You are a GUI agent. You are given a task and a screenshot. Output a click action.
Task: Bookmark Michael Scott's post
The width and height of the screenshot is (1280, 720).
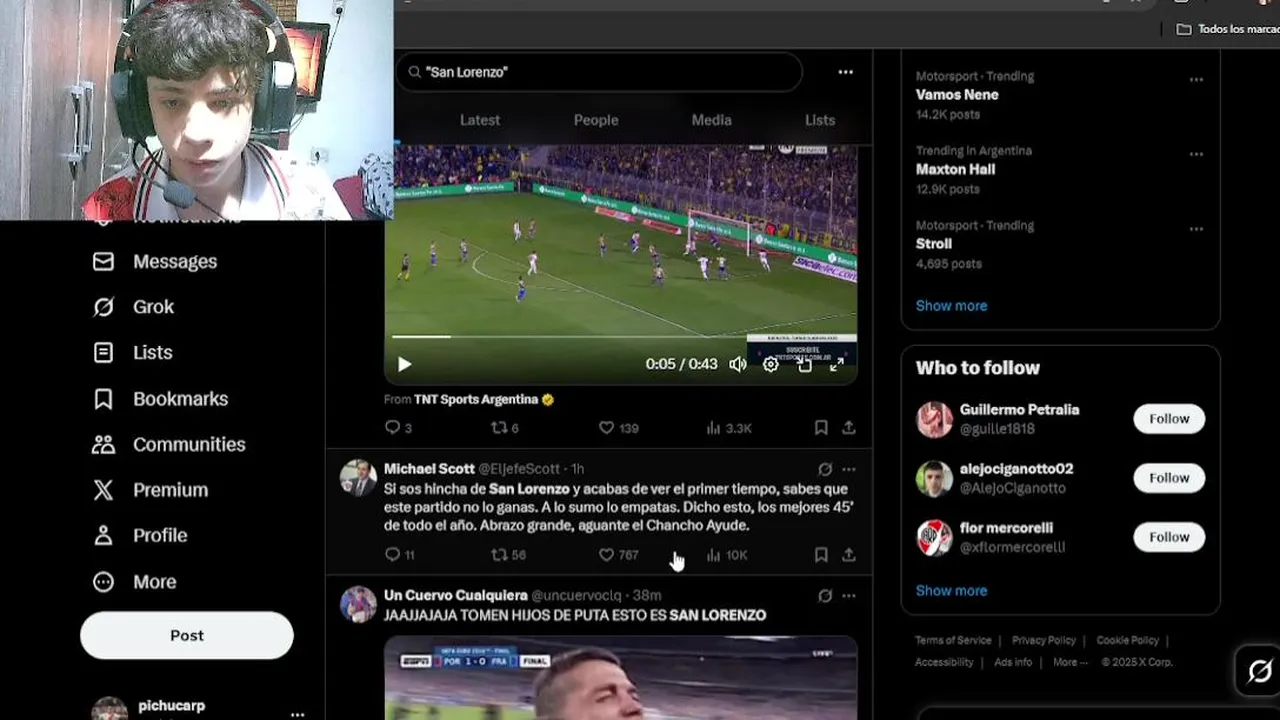pos(821,555)
